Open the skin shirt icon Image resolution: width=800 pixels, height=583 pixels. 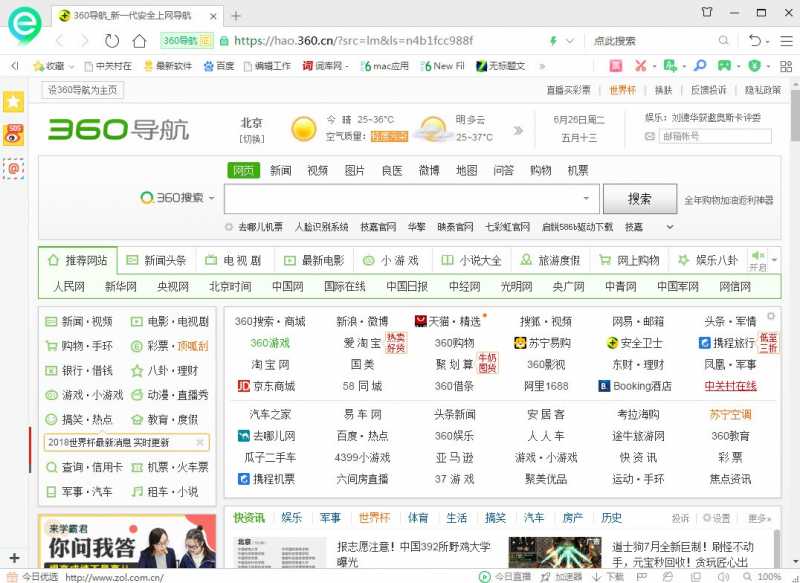point(707,12)
